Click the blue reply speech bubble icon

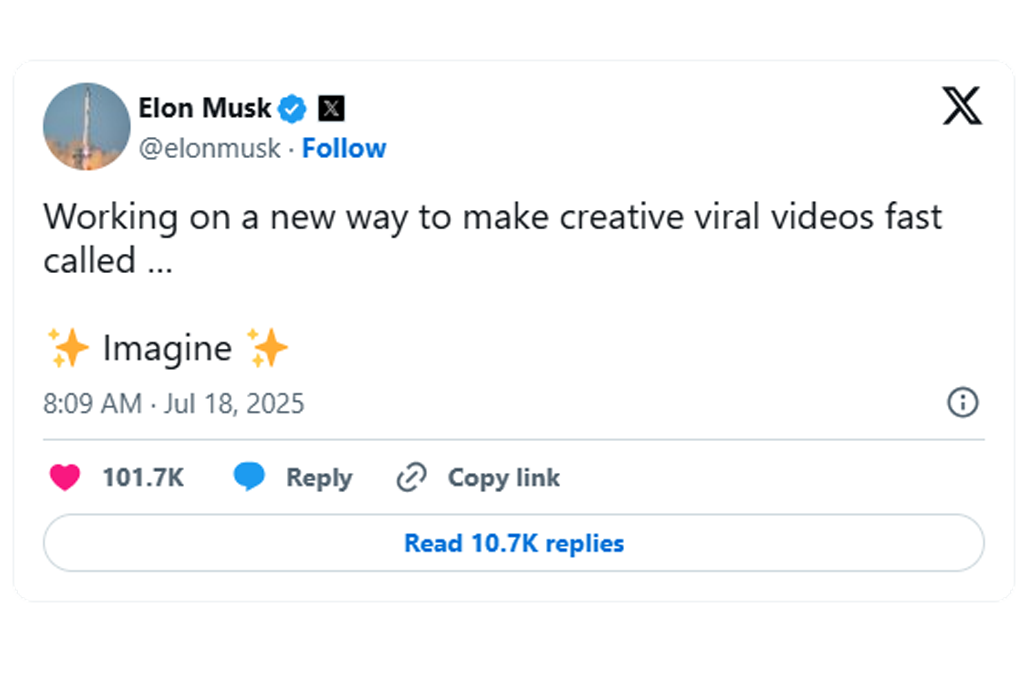(249, 478)
